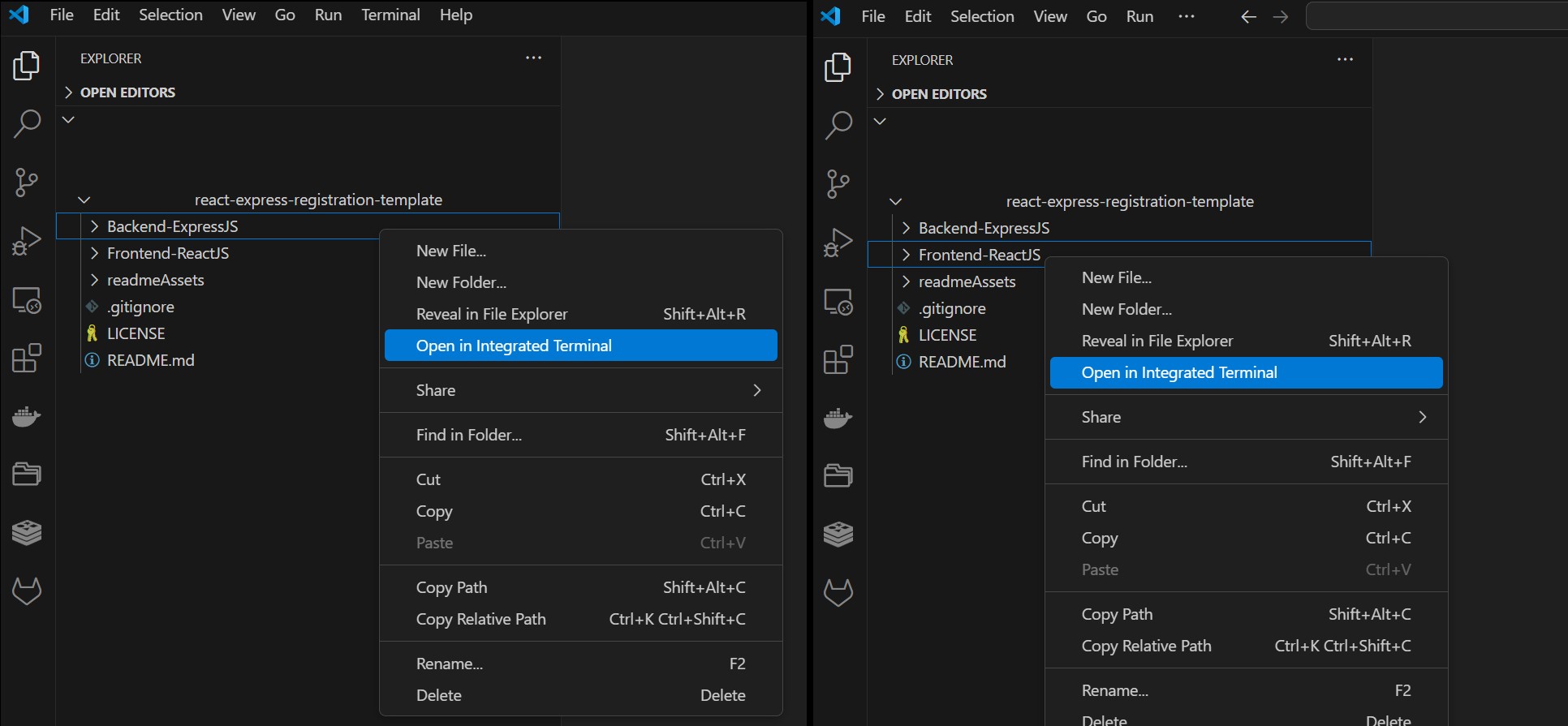Open Explorer more actions ellipsis in left window
This screenshot has width=1568, height=726.
coord(533,58)
